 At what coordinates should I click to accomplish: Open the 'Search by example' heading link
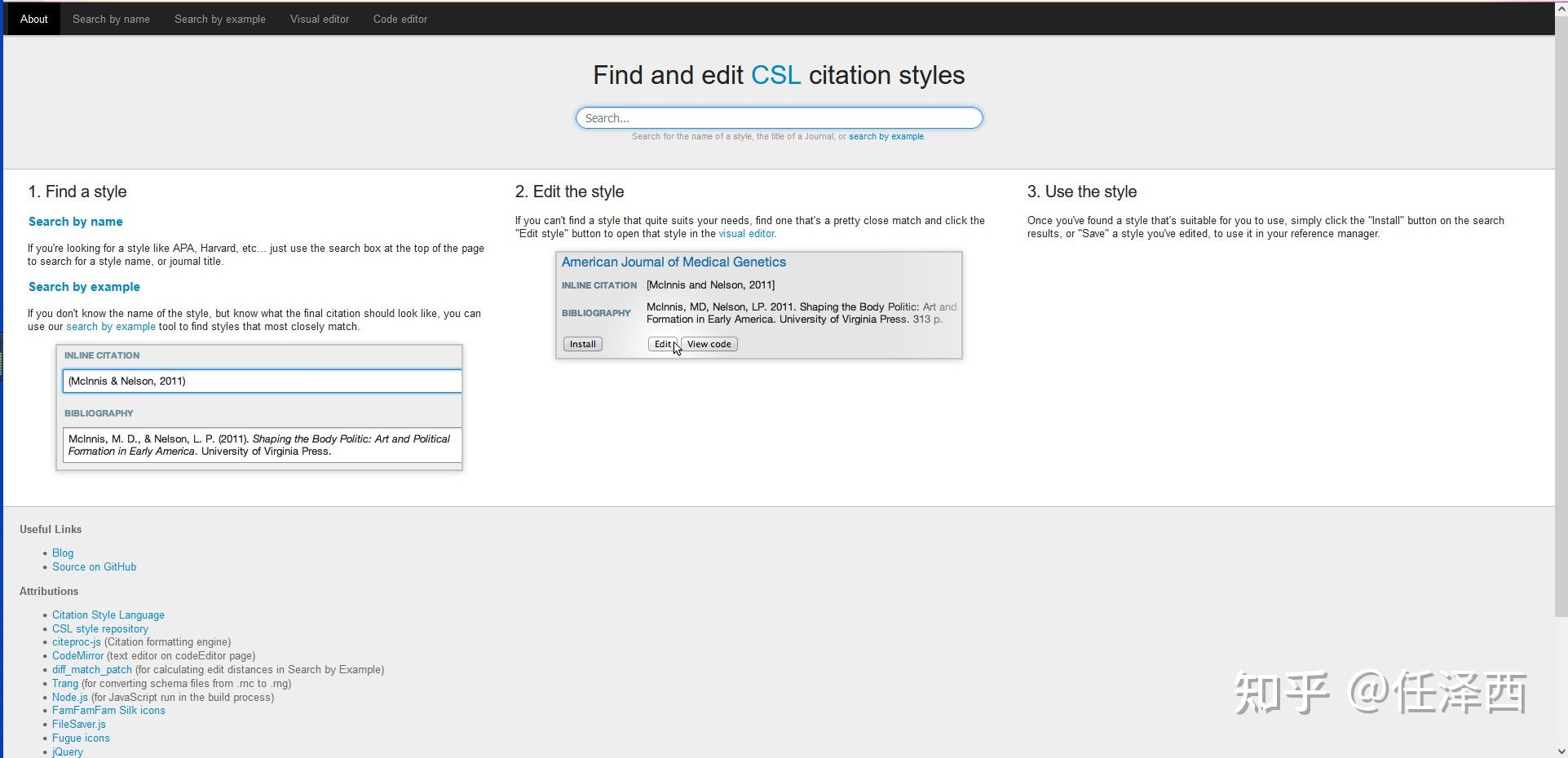[84, 287]
